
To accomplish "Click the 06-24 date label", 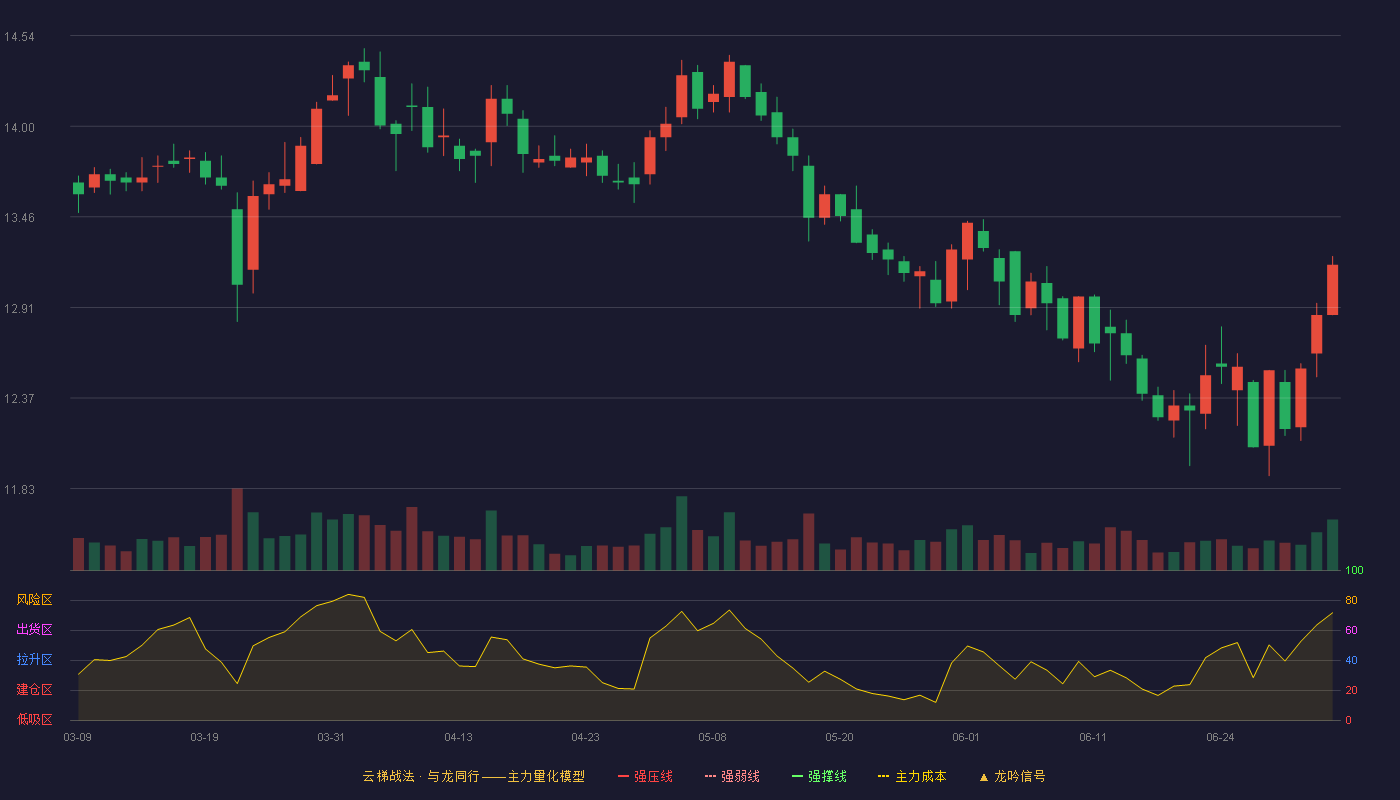I will (x=1220, y=737).
